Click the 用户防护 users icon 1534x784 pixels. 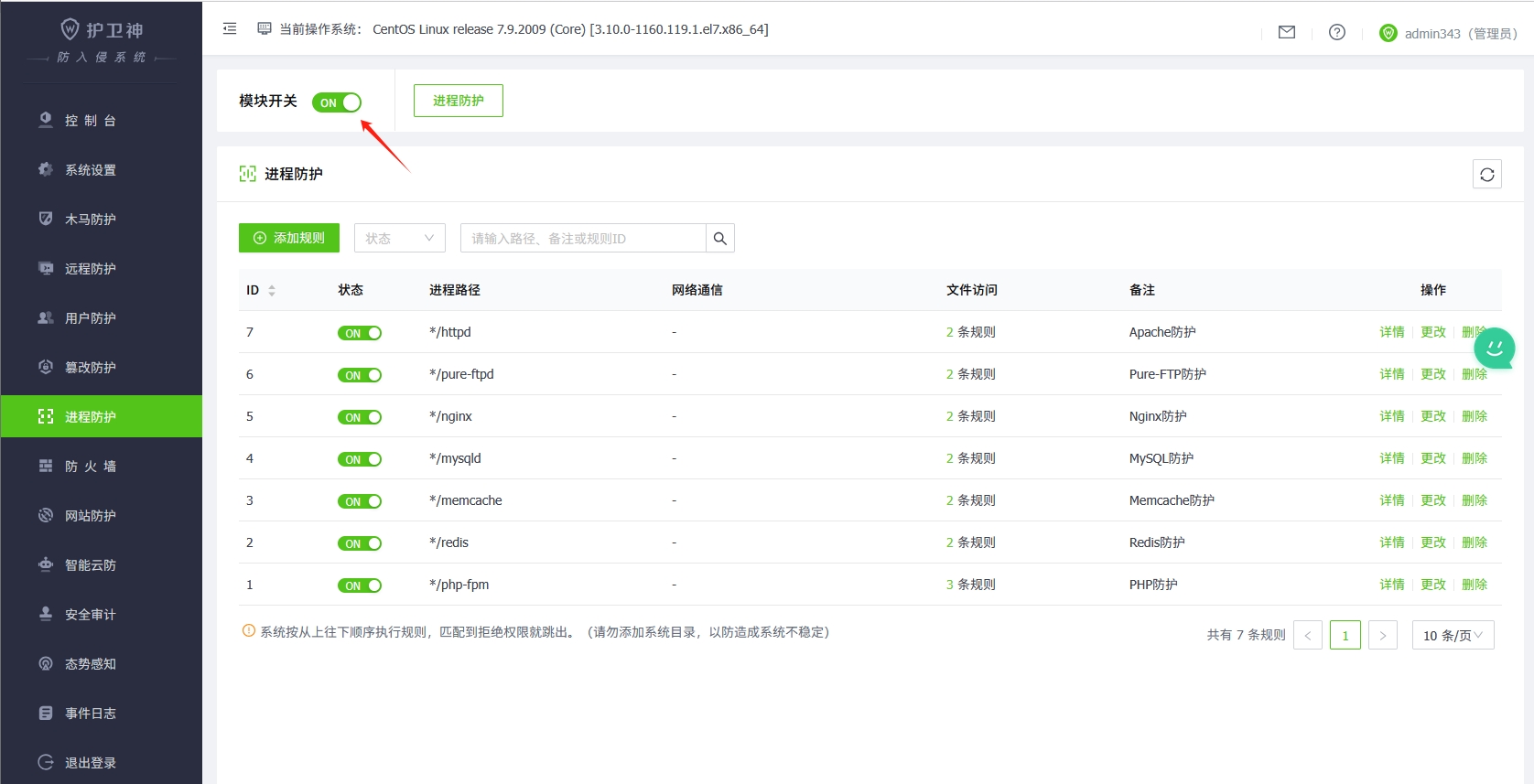pos(46,317)
